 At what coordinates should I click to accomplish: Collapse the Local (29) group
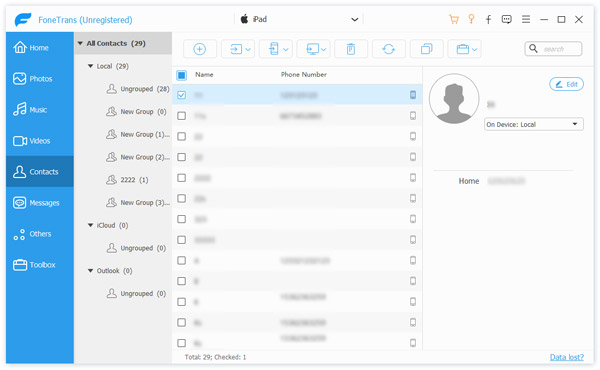pyautogui.click(x=91, y=66)
